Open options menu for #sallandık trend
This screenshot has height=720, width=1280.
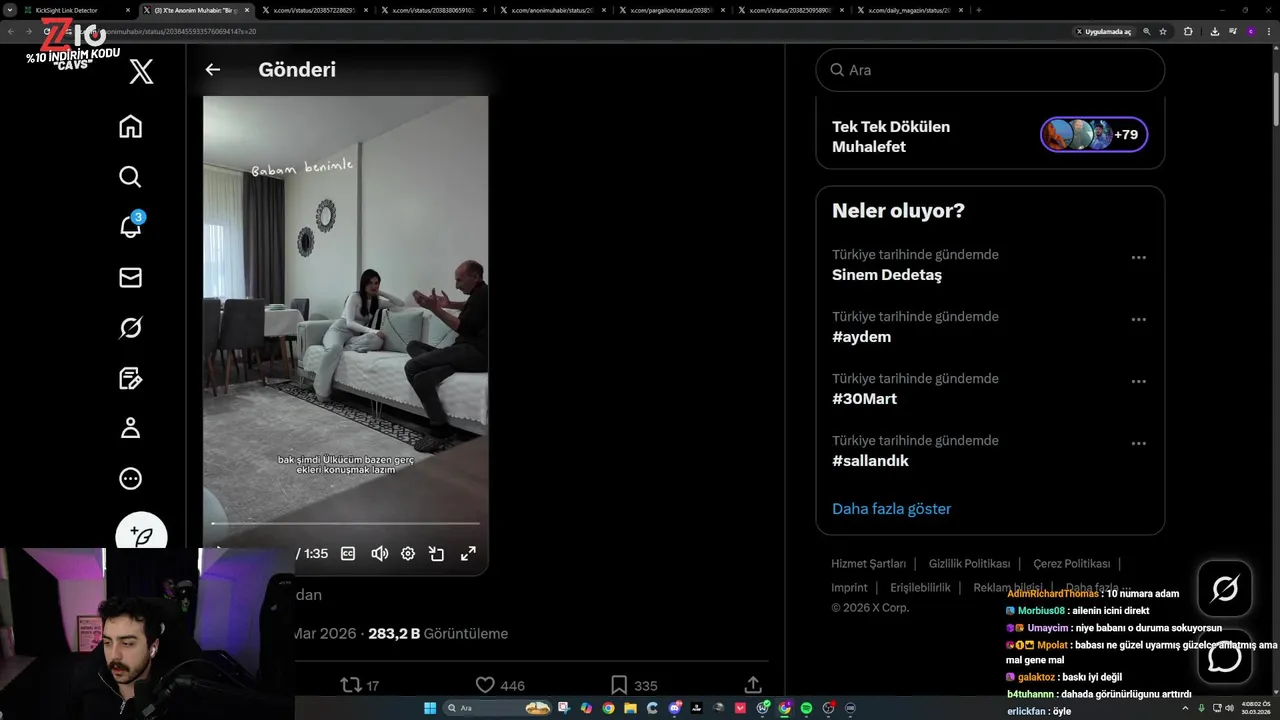tap(1138, 444)
